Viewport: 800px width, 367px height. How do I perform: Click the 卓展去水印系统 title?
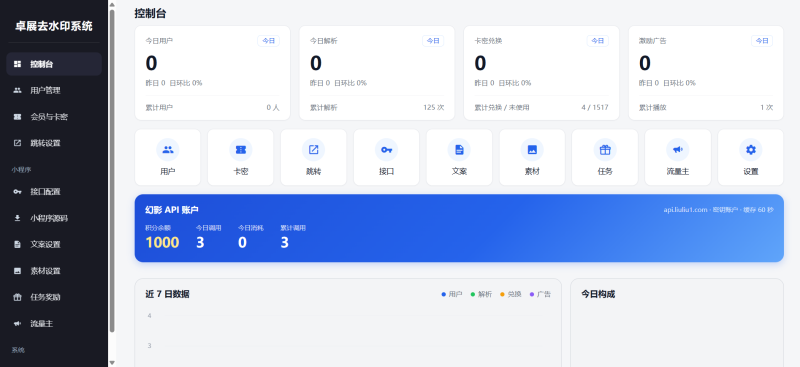tap(54, 26)
